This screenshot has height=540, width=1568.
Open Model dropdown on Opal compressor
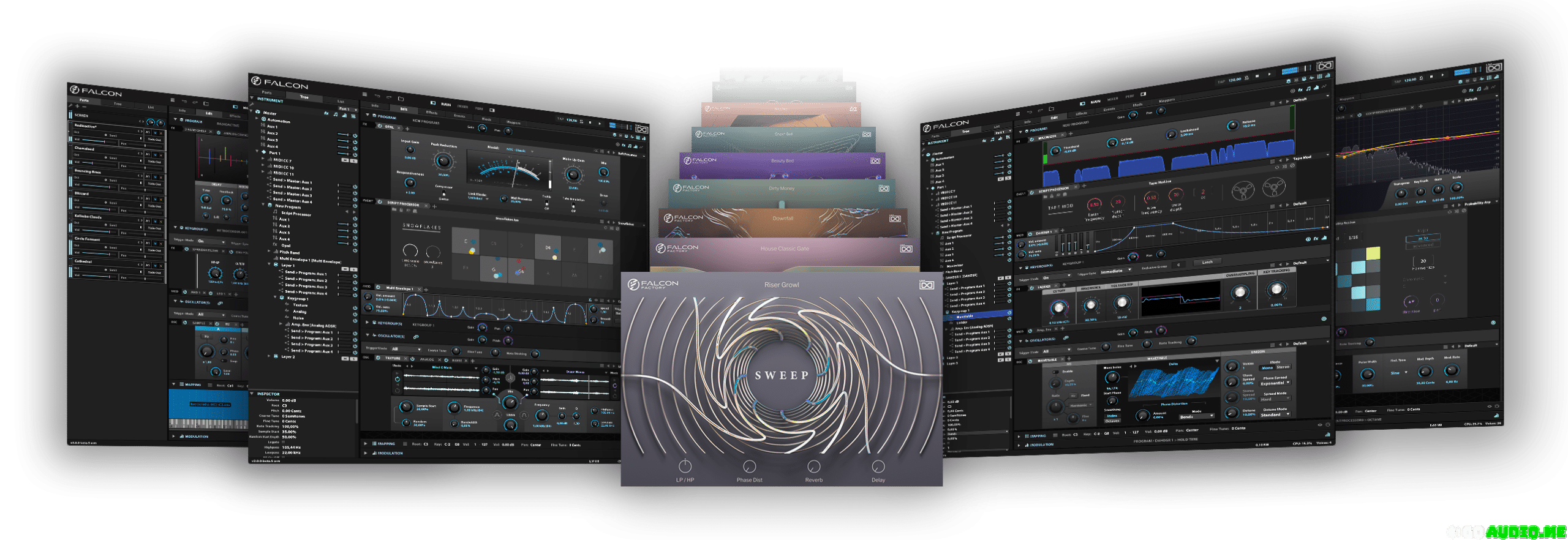[x=519, y=151]
